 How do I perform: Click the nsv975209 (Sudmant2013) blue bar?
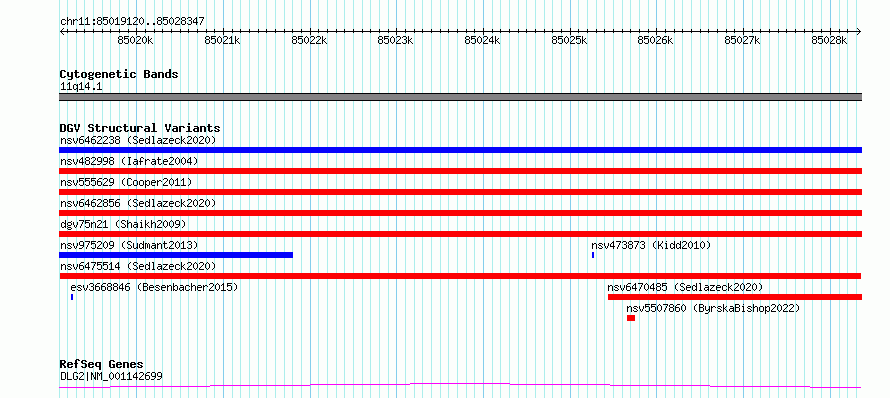click(x=176, y=255)
